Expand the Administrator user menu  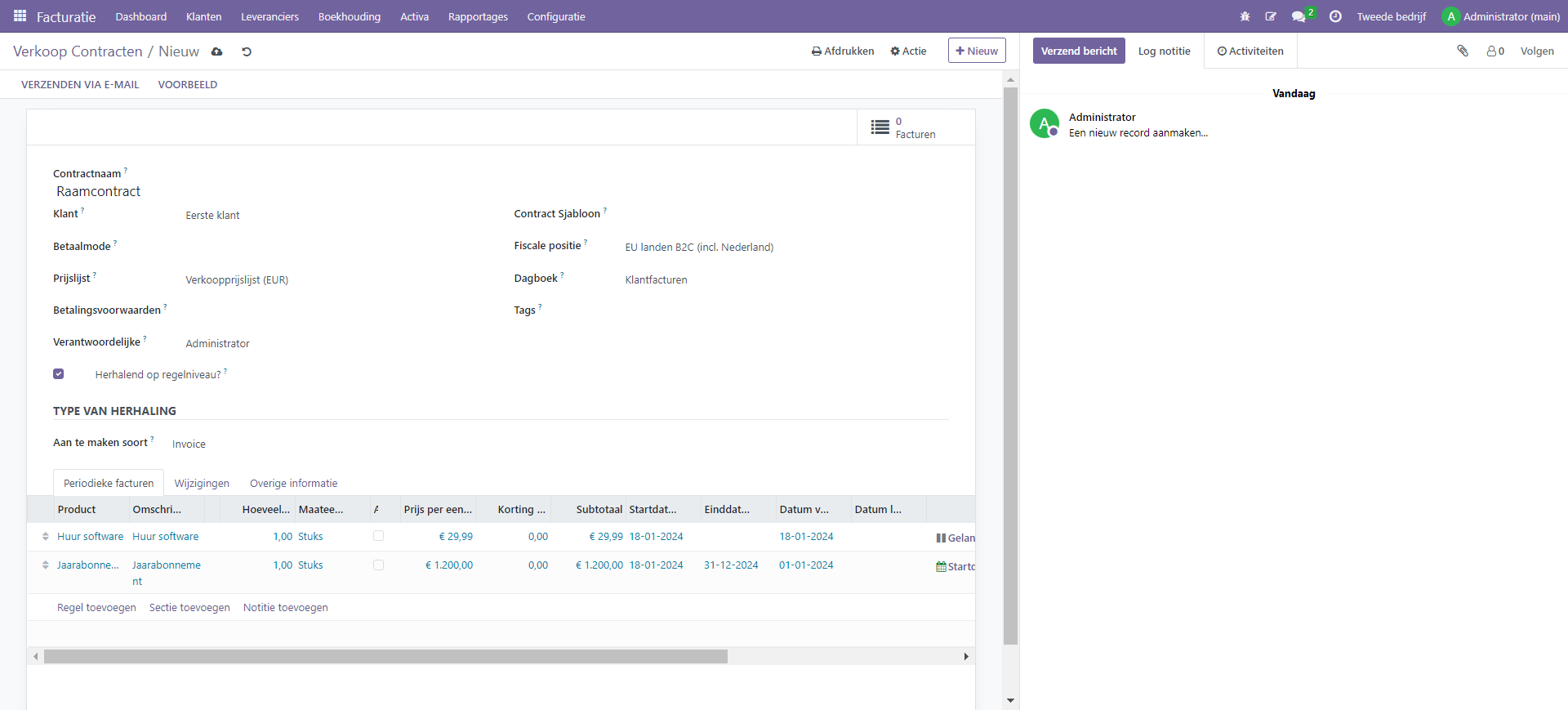(1501, 16)
